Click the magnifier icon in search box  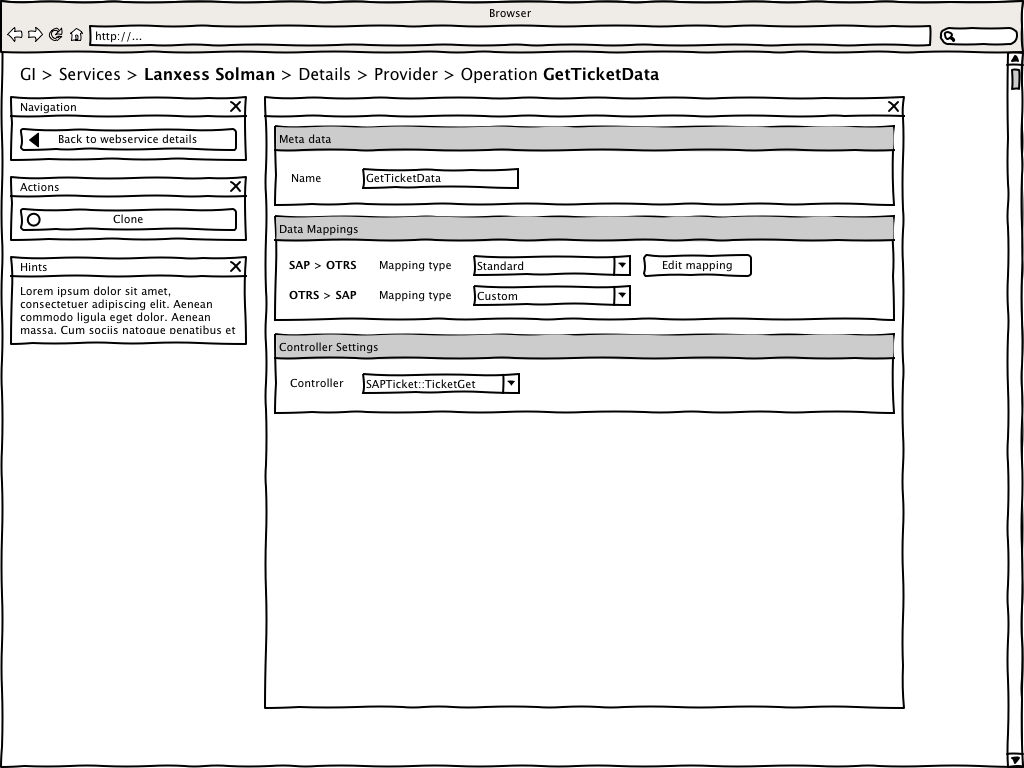pos(949,36)
